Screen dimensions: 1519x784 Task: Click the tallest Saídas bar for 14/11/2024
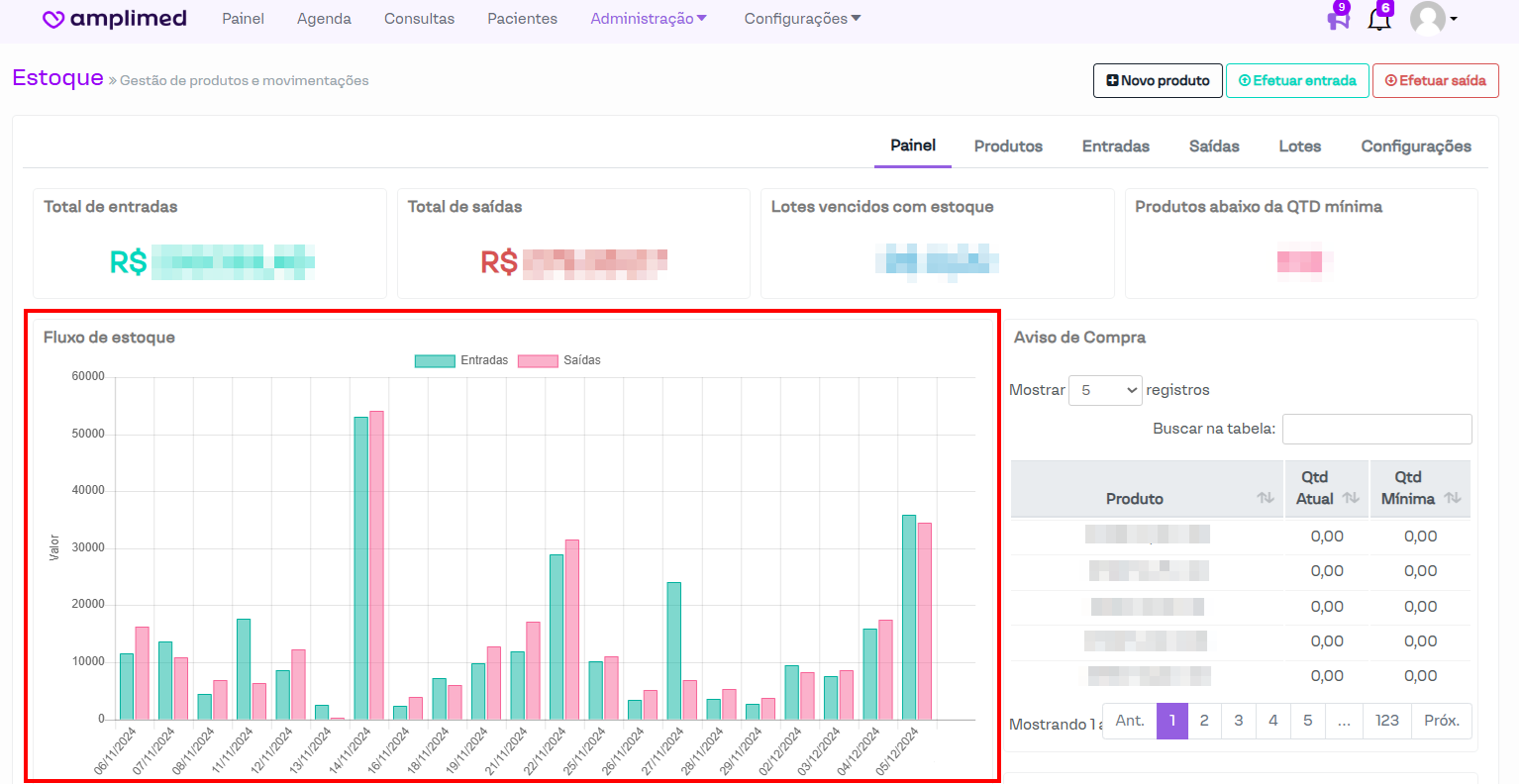[x=376, y=564]
